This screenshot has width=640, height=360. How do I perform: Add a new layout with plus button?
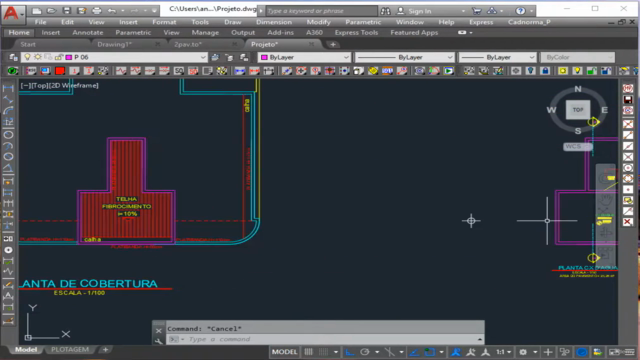tap(105, 350)
